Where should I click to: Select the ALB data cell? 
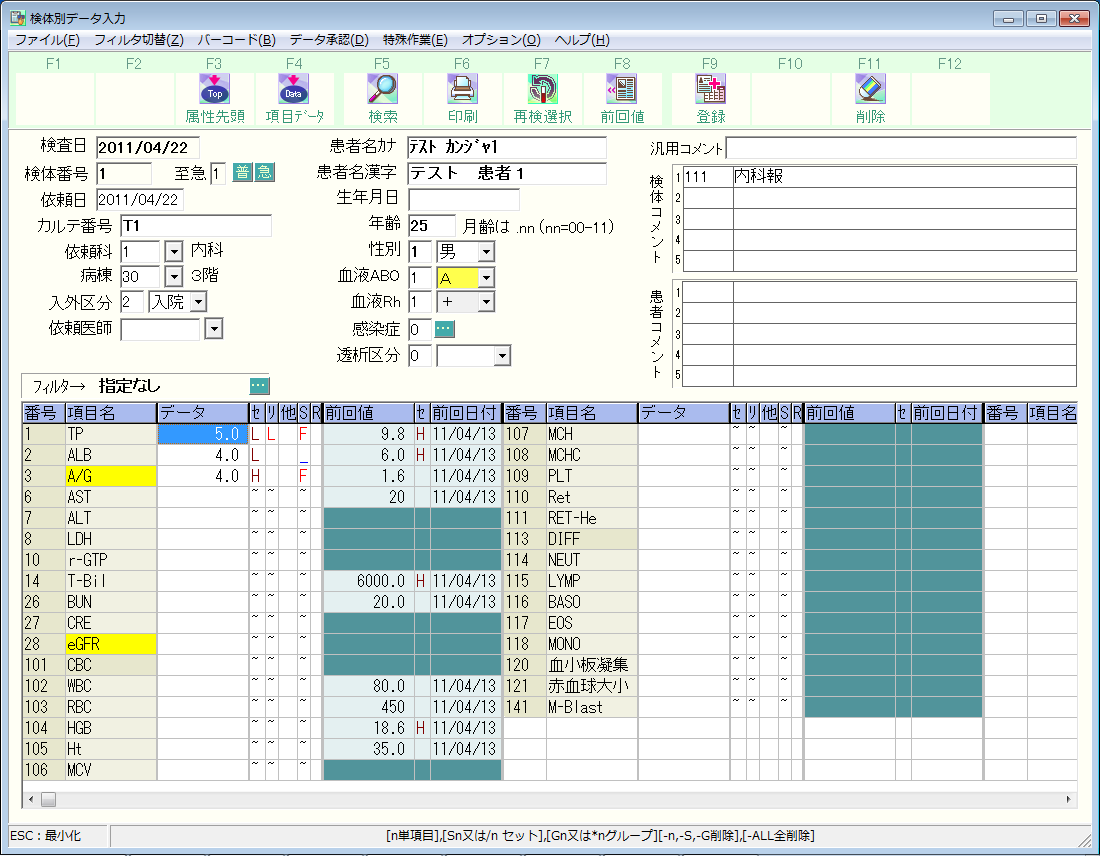(203, 455)
